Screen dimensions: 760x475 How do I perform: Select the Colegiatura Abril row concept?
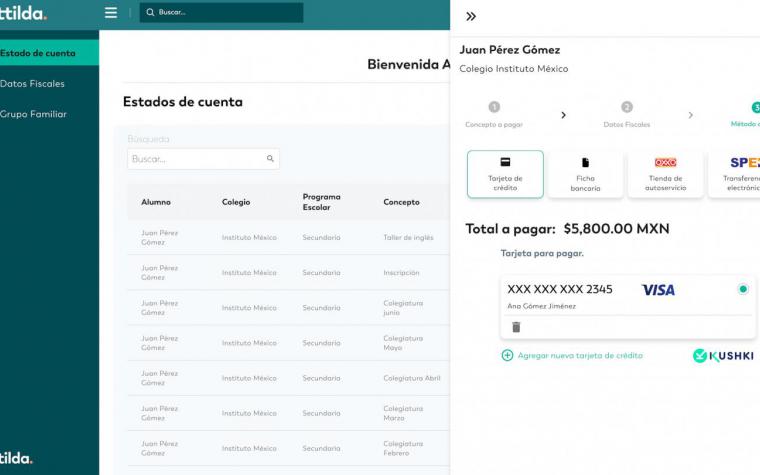pyautogui.click(x=412, y=378)
